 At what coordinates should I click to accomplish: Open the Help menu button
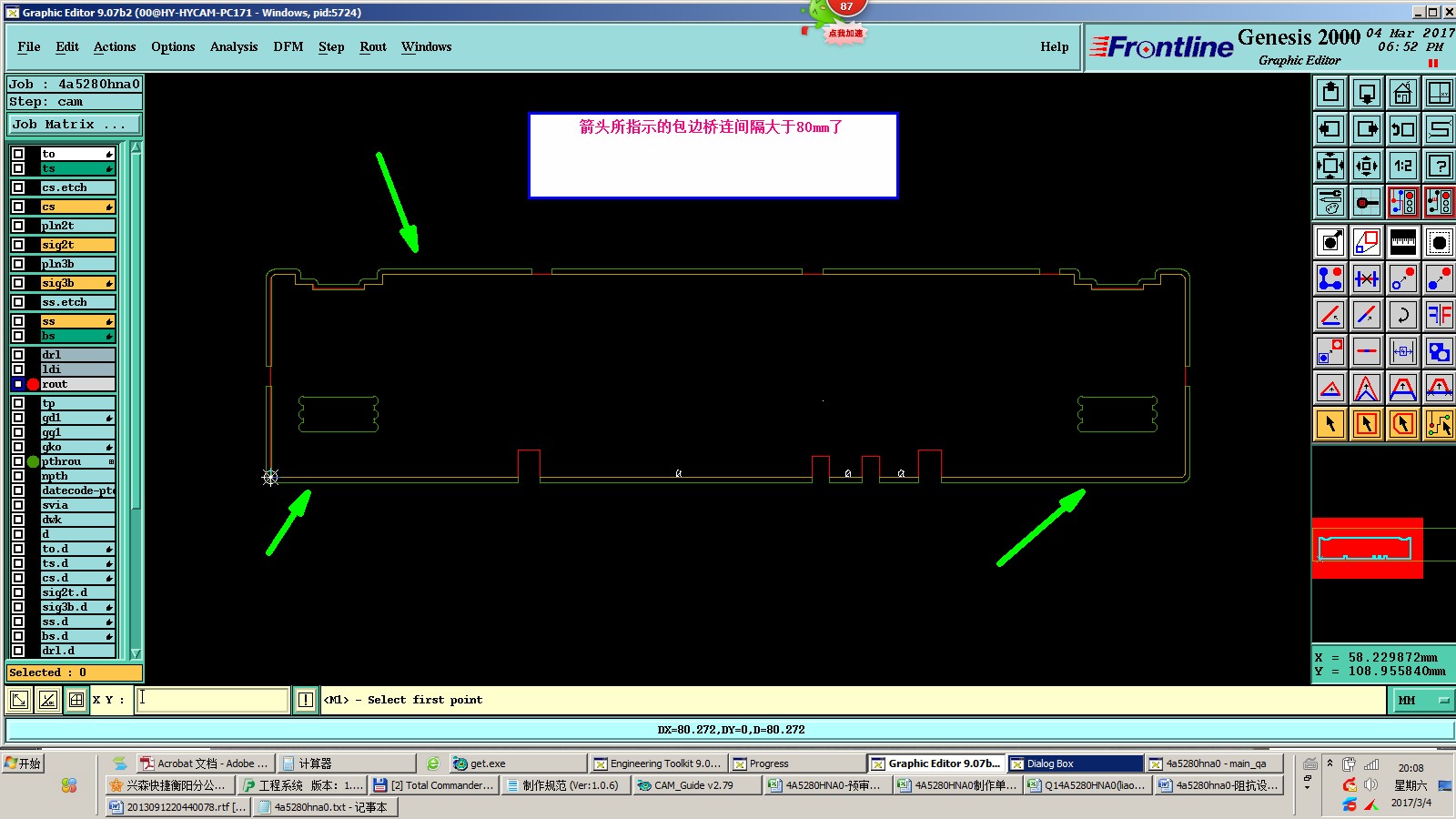coord(1055,46)
